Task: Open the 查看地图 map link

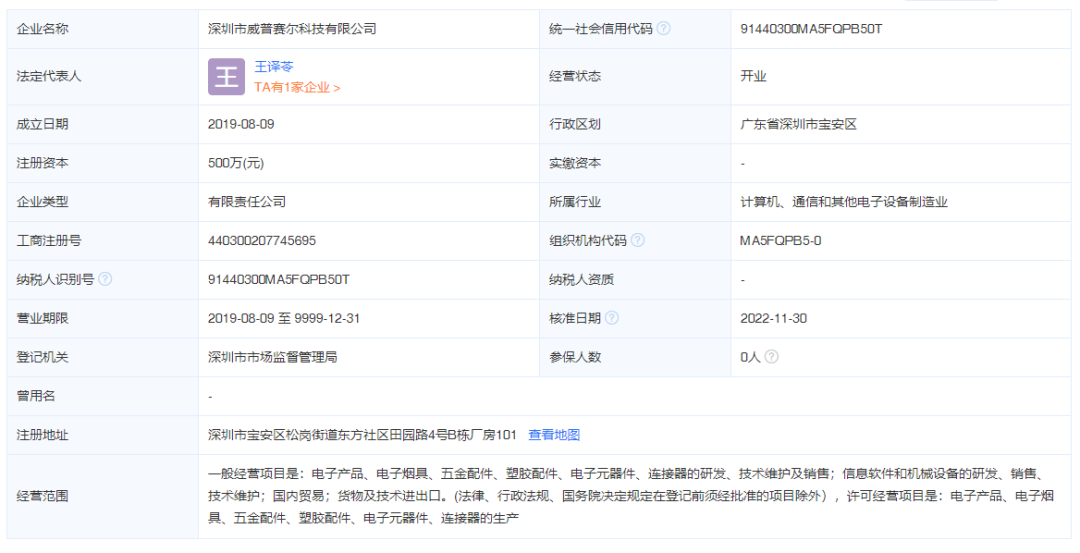Action: point(554,435)
